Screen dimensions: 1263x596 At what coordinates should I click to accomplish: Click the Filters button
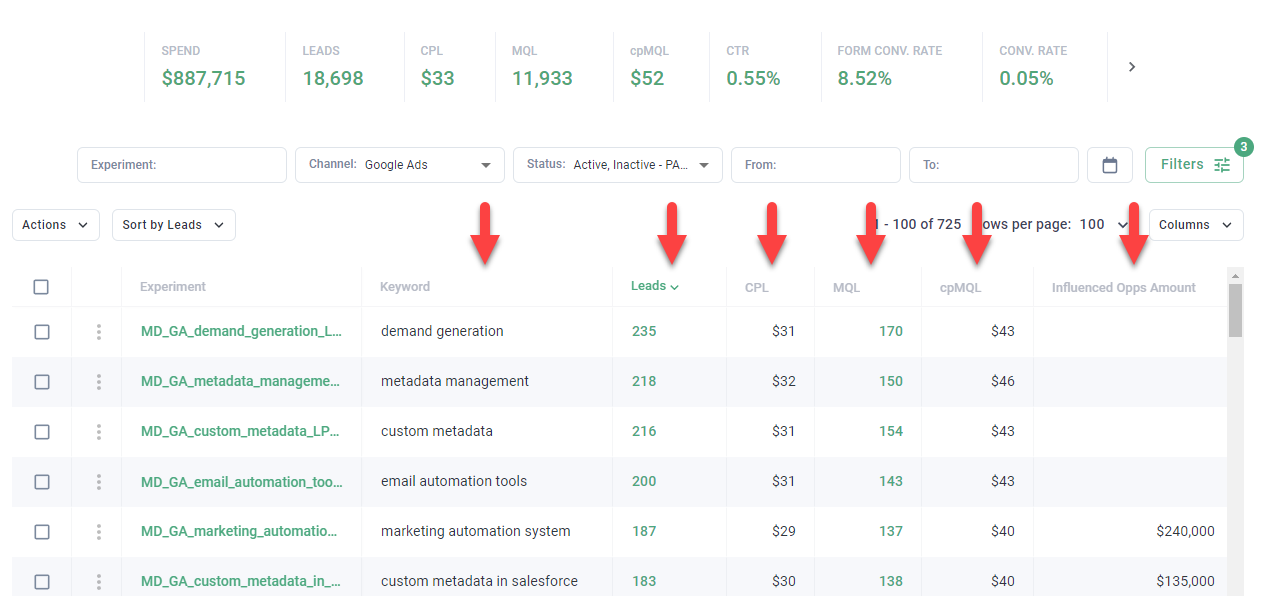pos(1194,165)
